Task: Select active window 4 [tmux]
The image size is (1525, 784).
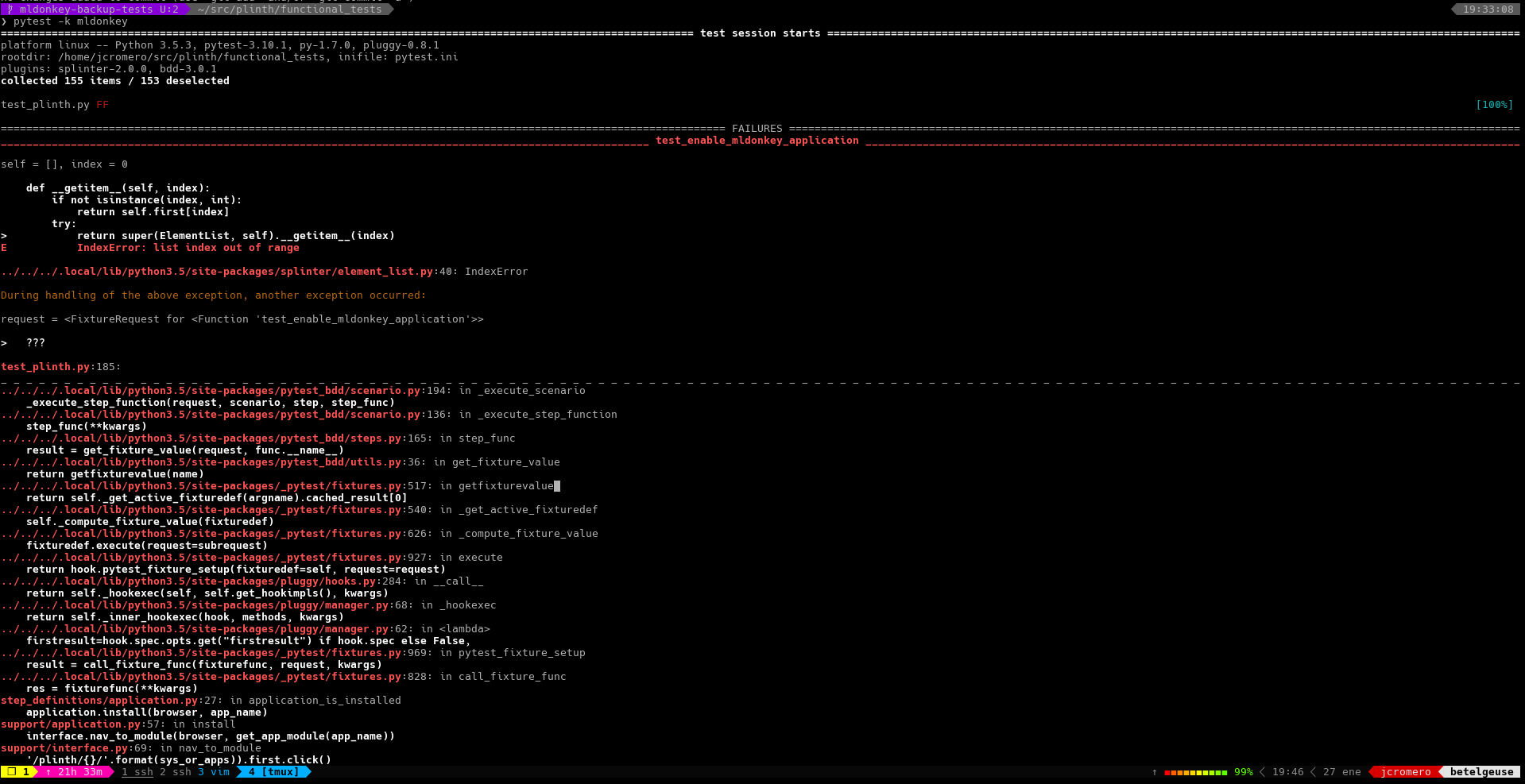Action: point(274,772)
